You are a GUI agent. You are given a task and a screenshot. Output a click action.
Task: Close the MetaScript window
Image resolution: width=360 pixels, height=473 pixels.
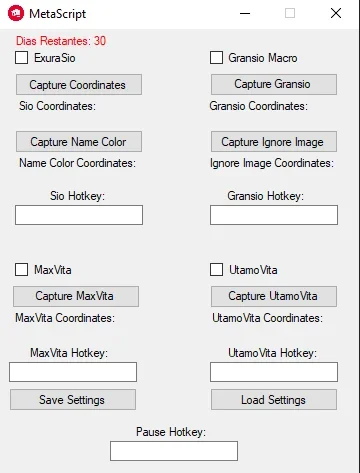(336, 13)
